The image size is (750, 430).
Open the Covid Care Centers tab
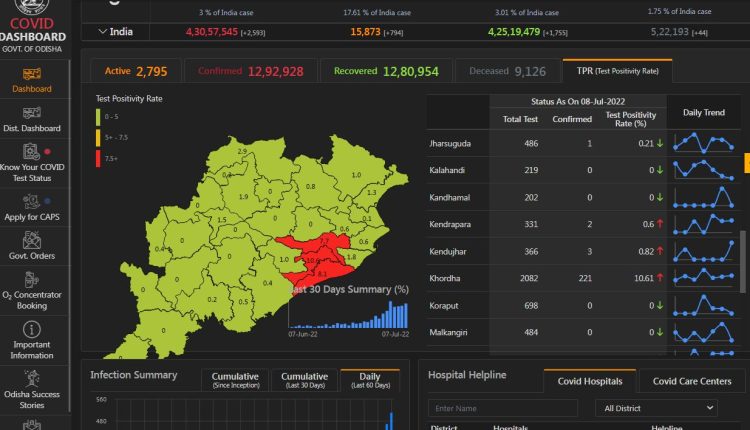pyautogui.click(x=691, y=381)
